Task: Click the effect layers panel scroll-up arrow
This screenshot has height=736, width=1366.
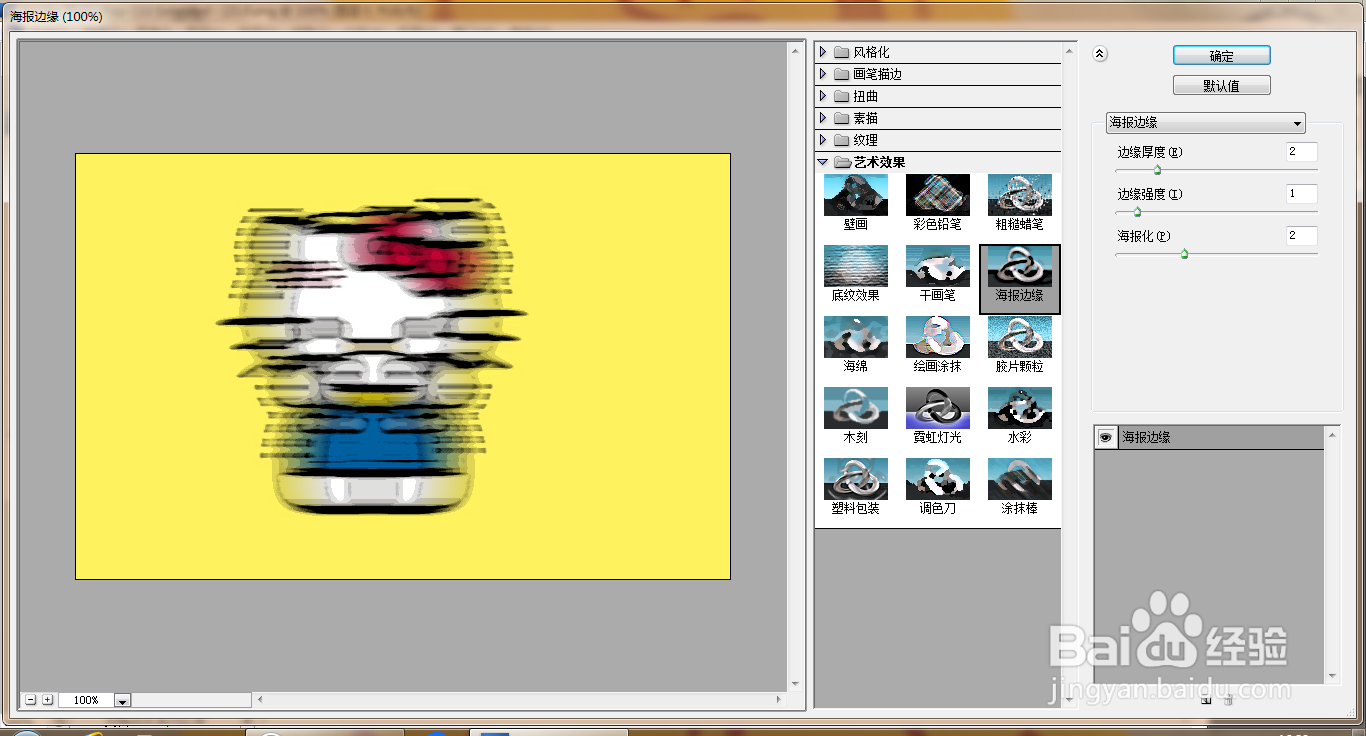Action: pyautogui.click(x=1332, y=433)
